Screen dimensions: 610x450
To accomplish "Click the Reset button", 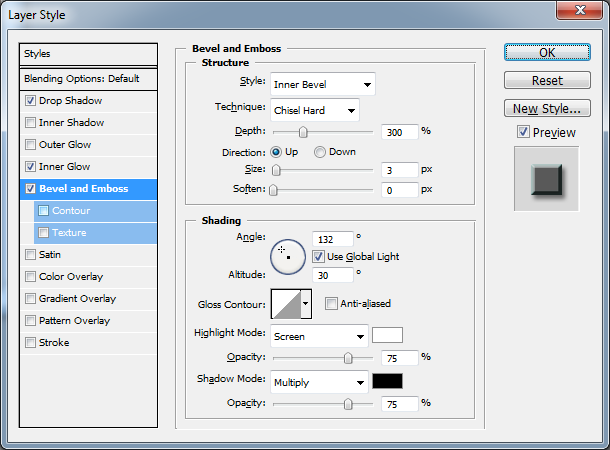I will click(x=547, y=81).
